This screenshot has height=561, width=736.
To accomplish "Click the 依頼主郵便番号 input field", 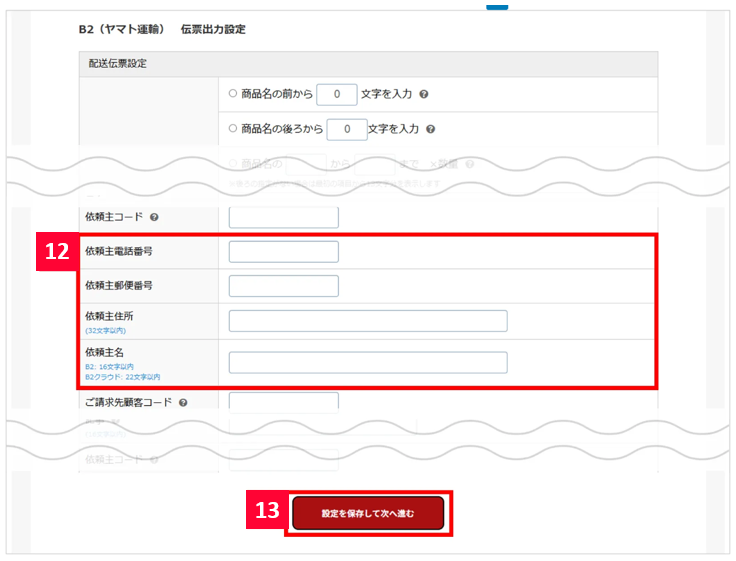I will 283,286.
